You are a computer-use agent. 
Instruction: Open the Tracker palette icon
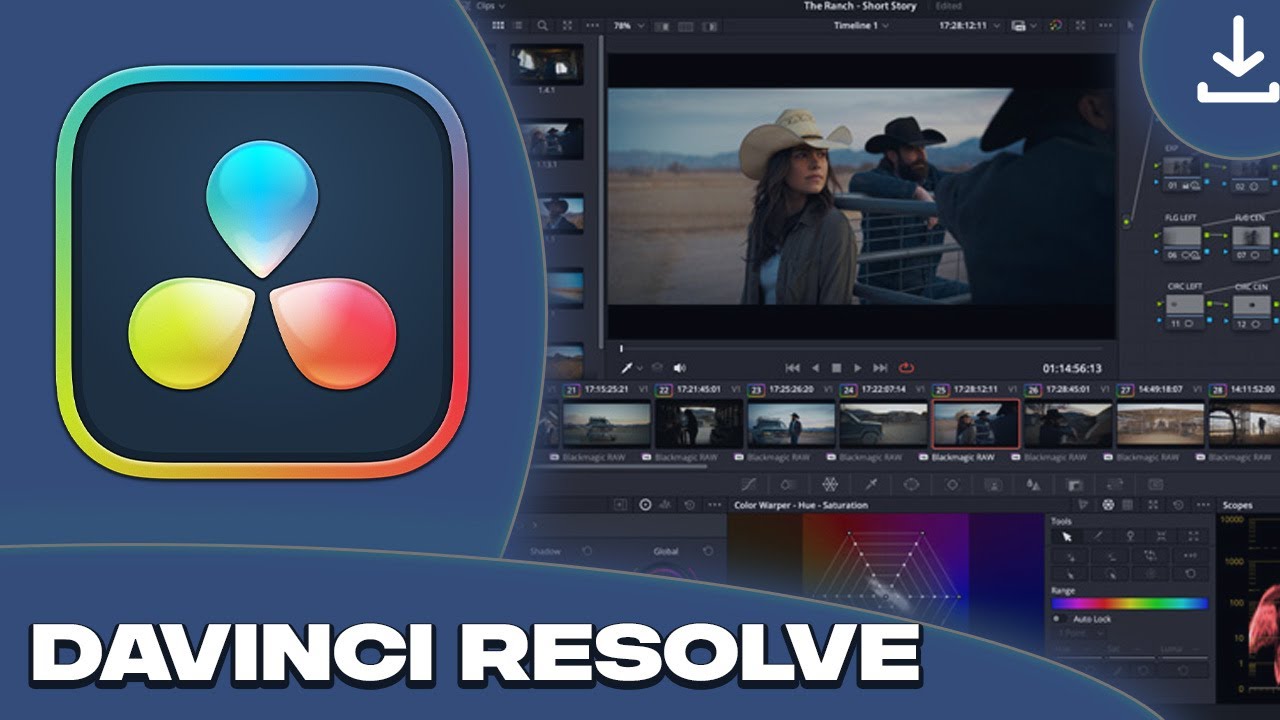[952, 484]
